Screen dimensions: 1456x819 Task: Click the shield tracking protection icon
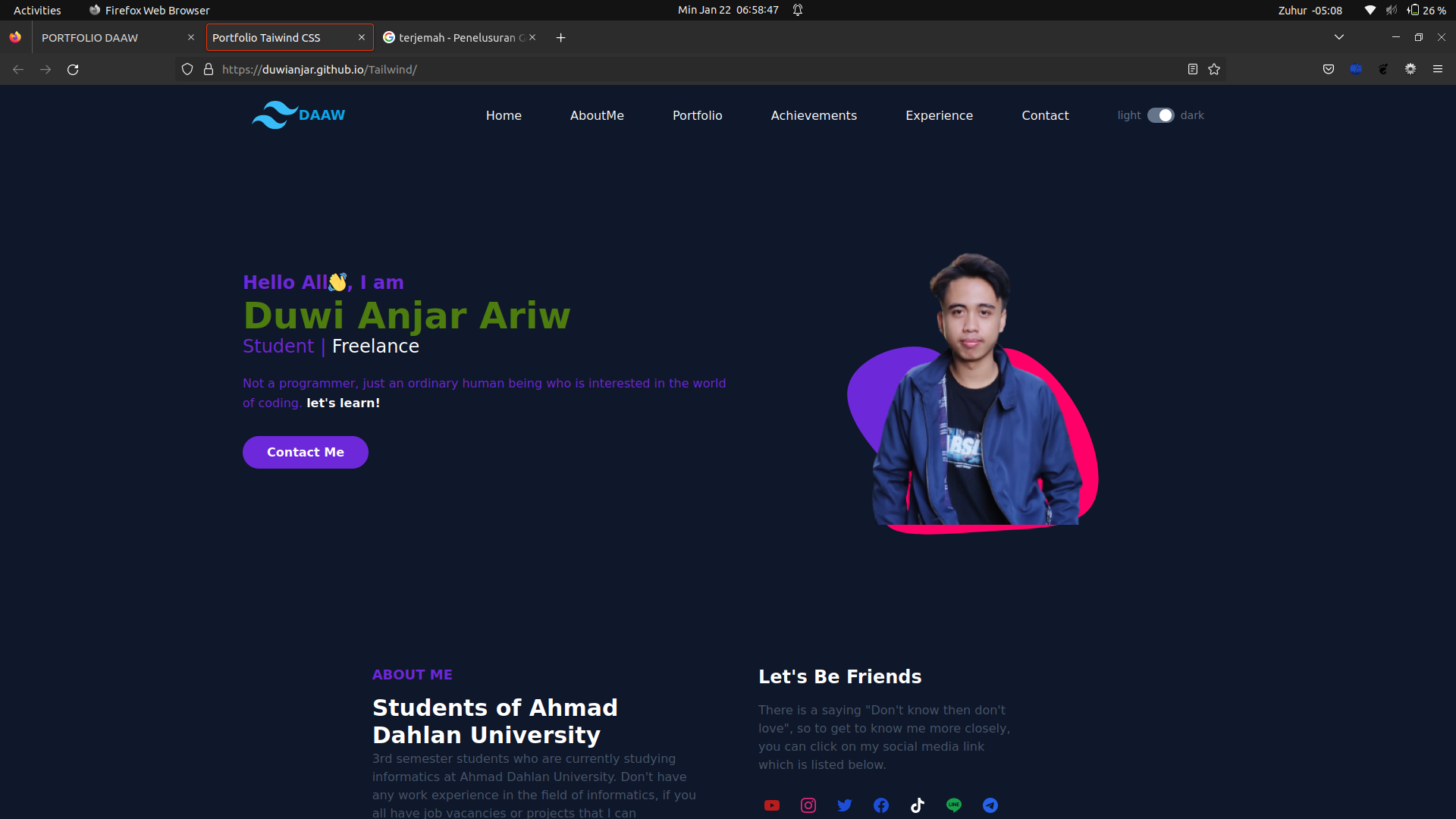click(187, 69)
